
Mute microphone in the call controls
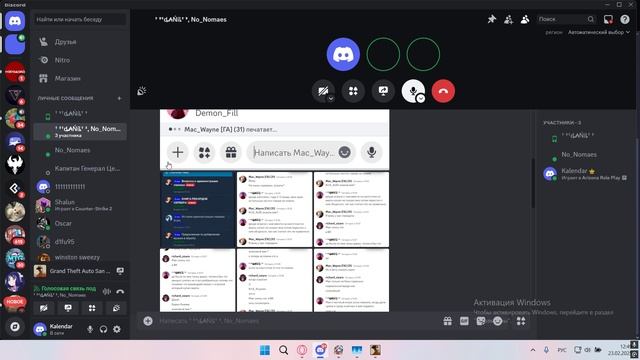[x=412, y=90]
